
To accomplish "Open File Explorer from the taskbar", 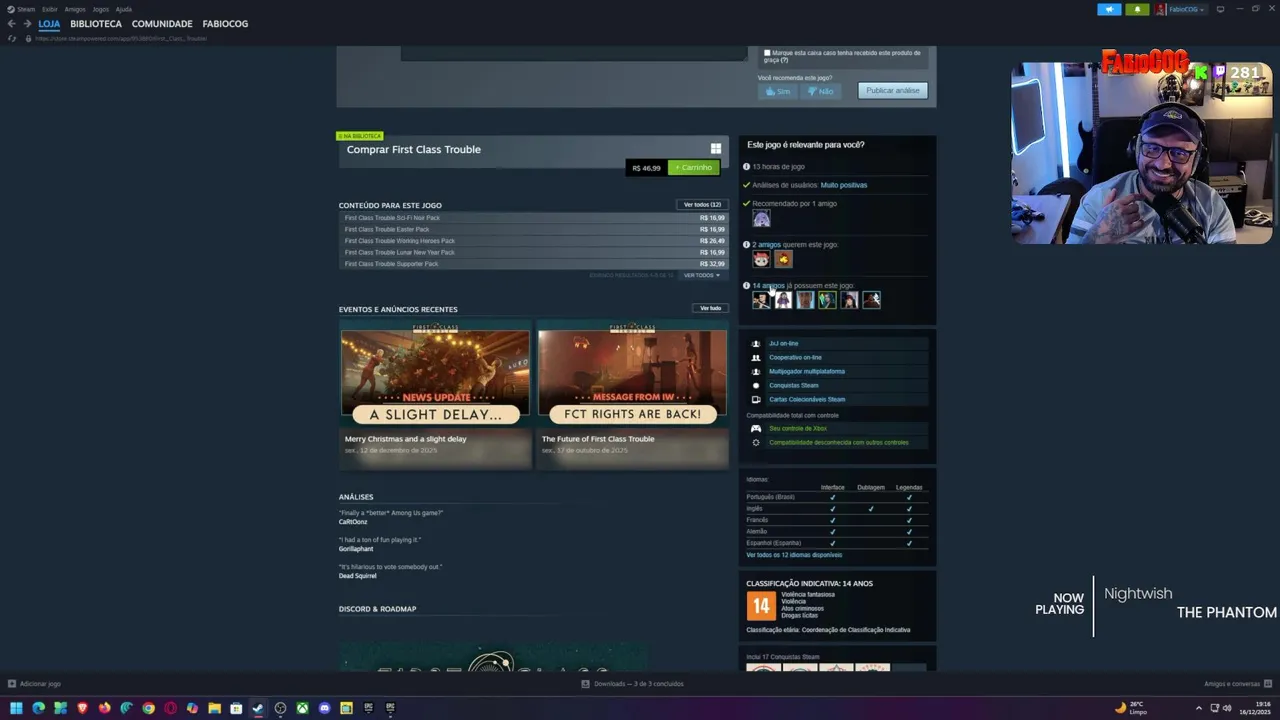I will pos(214,708).
